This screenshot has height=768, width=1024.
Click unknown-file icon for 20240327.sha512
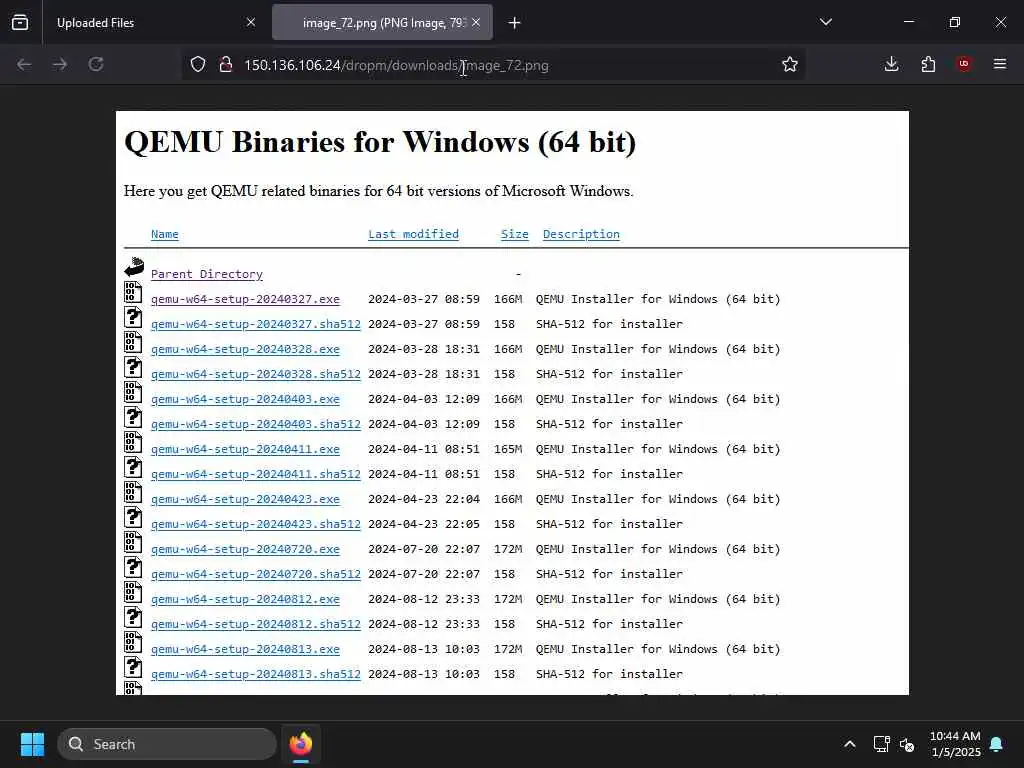133,317
